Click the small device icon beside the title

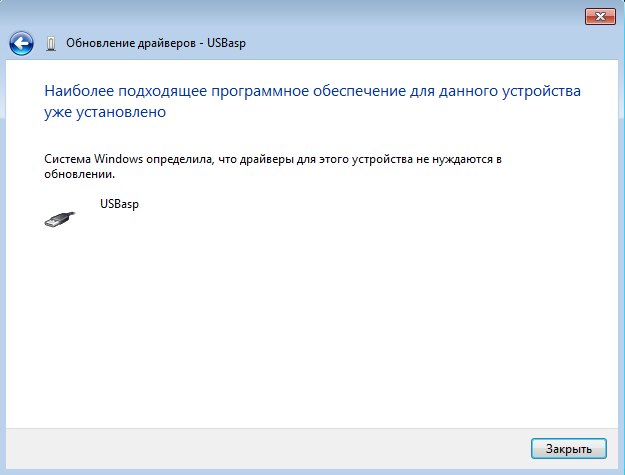click(x=51, y=43)
